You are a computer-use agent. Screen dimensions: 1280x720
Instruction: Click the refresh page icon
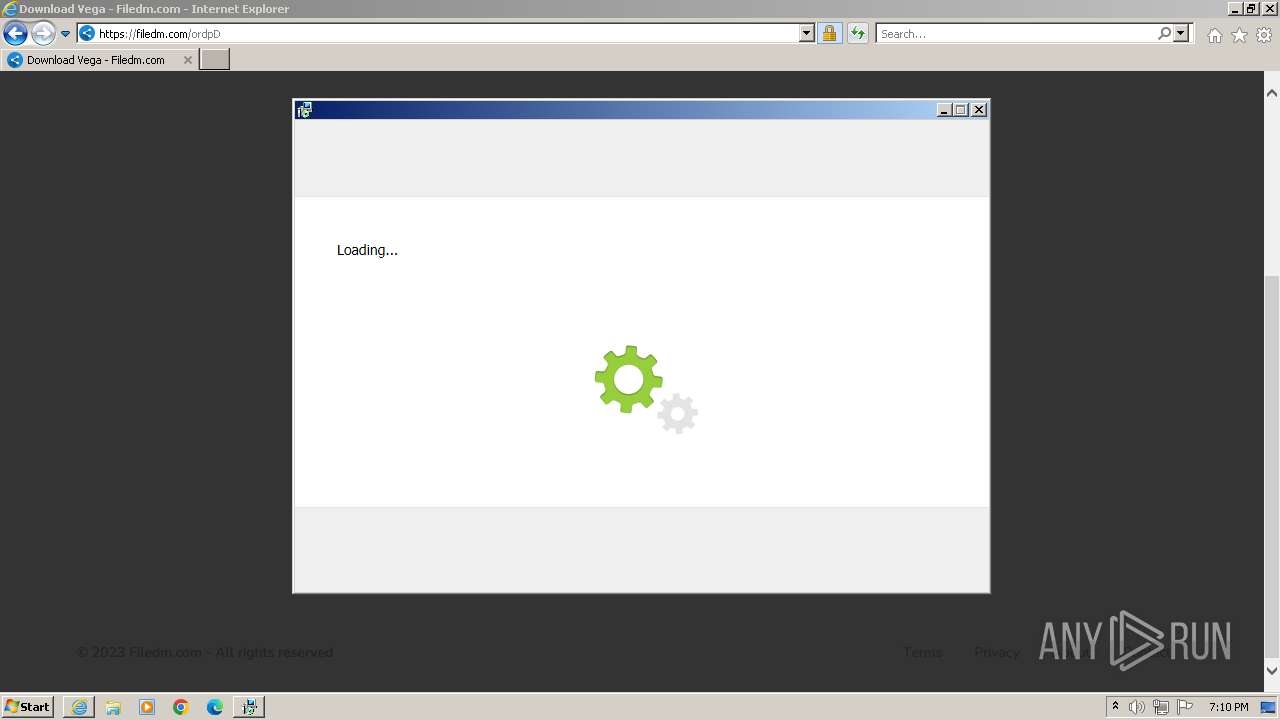tap(858, 34)
